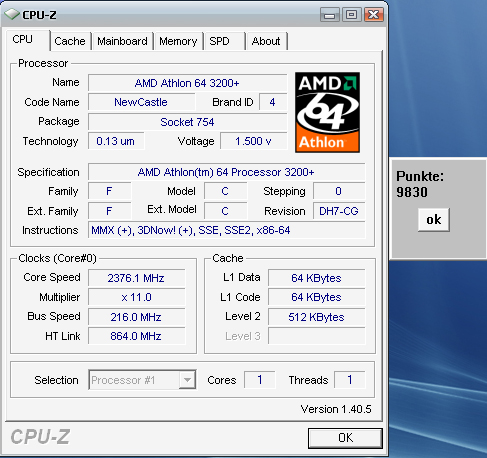
Task: Click the Punkte: 9830 score text
Action: 420,184
